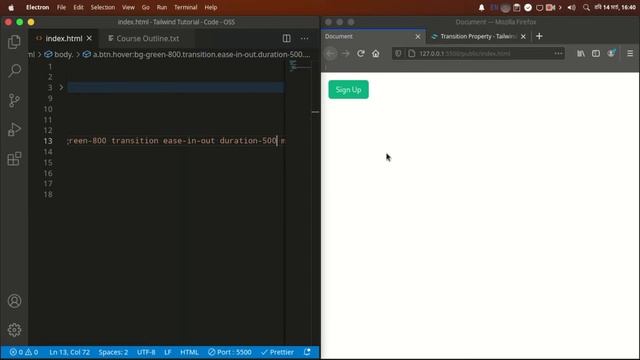Open Accounts menu in activity bar
This screenshot has width=640, height=360.
(x=14, y=301)
